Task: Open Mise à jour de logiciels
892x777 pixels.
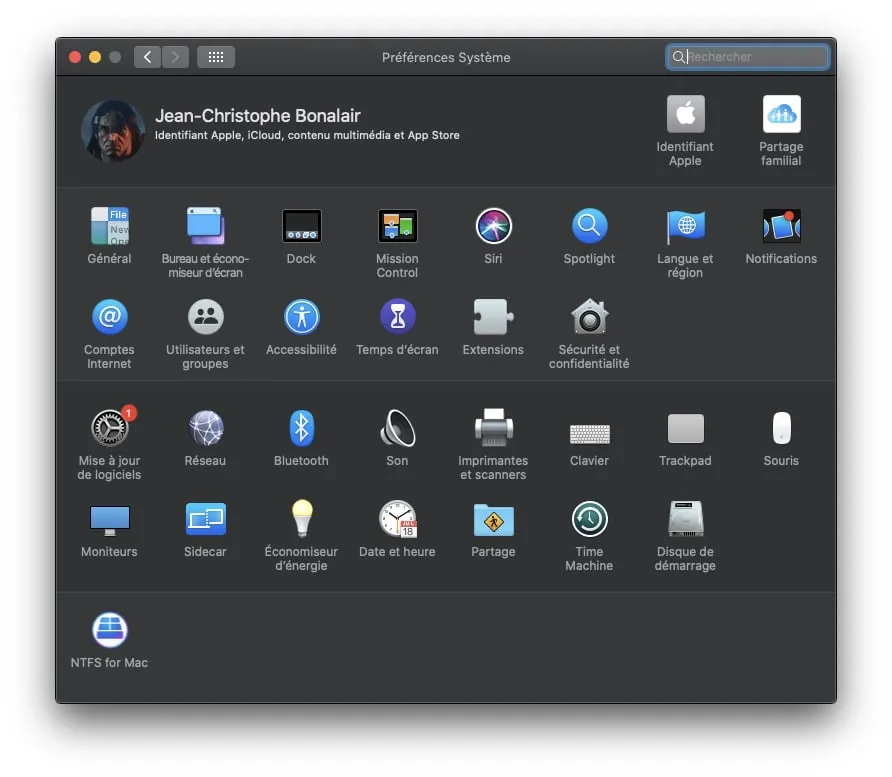Action: pos(109,428)
